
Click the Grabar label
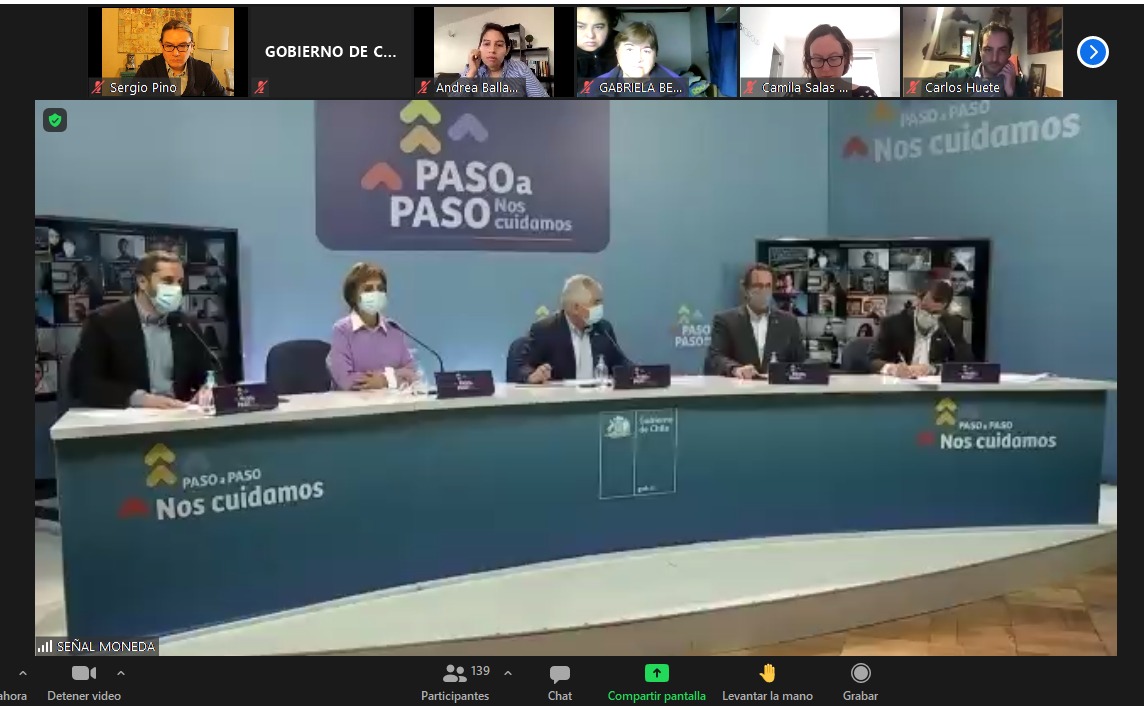[x=860, y=696]
